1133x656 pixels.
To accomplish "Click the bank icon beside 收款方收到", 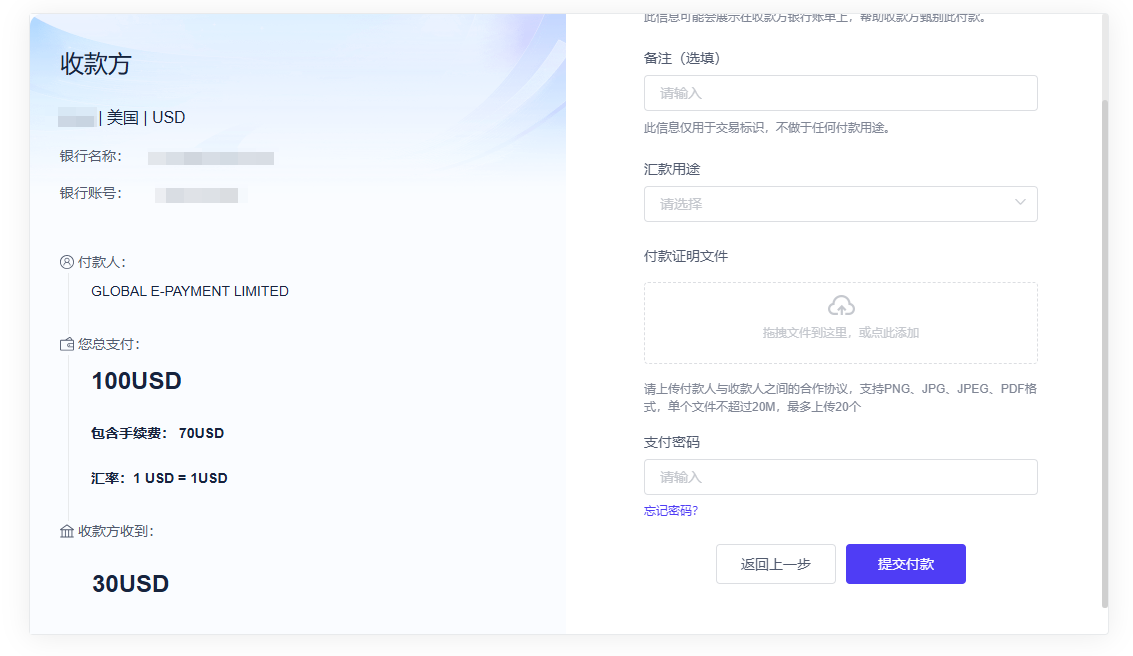I will [x=67, y=531].
